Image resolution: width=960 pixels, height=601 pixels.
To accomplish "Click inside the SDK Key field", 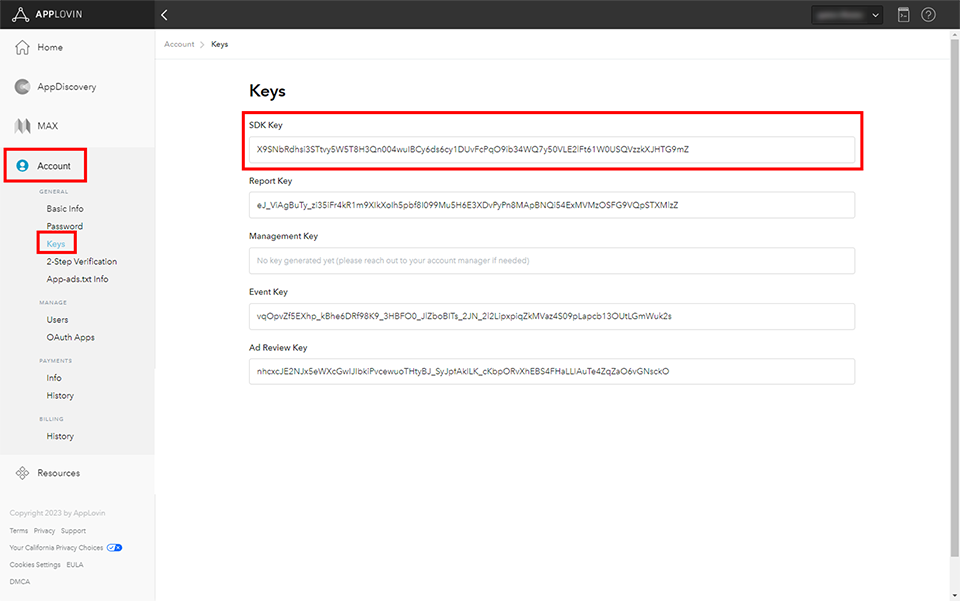I will point(552,149).
